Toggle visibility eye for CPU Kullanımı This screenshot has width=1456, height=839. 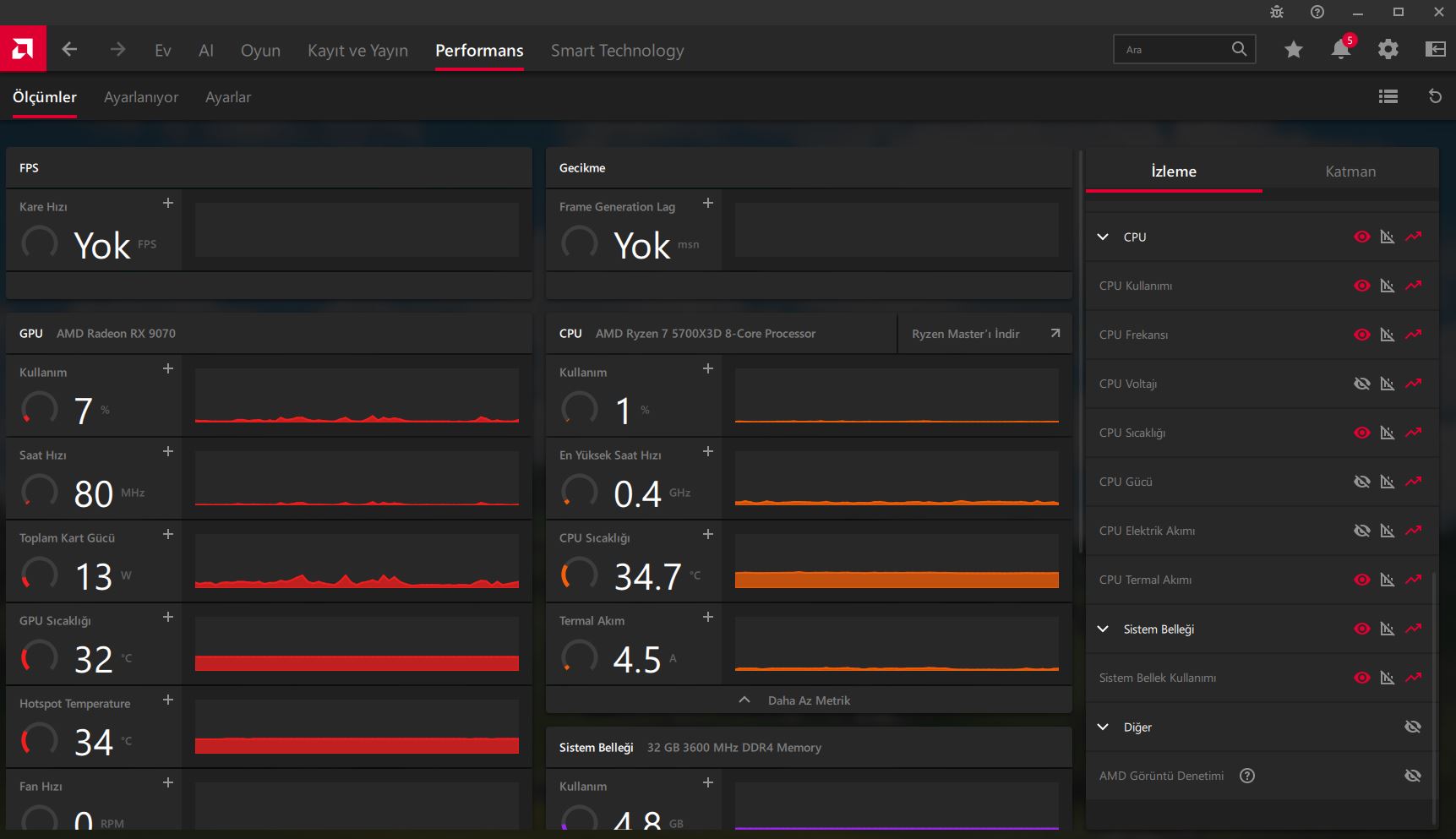(1362, 286)
